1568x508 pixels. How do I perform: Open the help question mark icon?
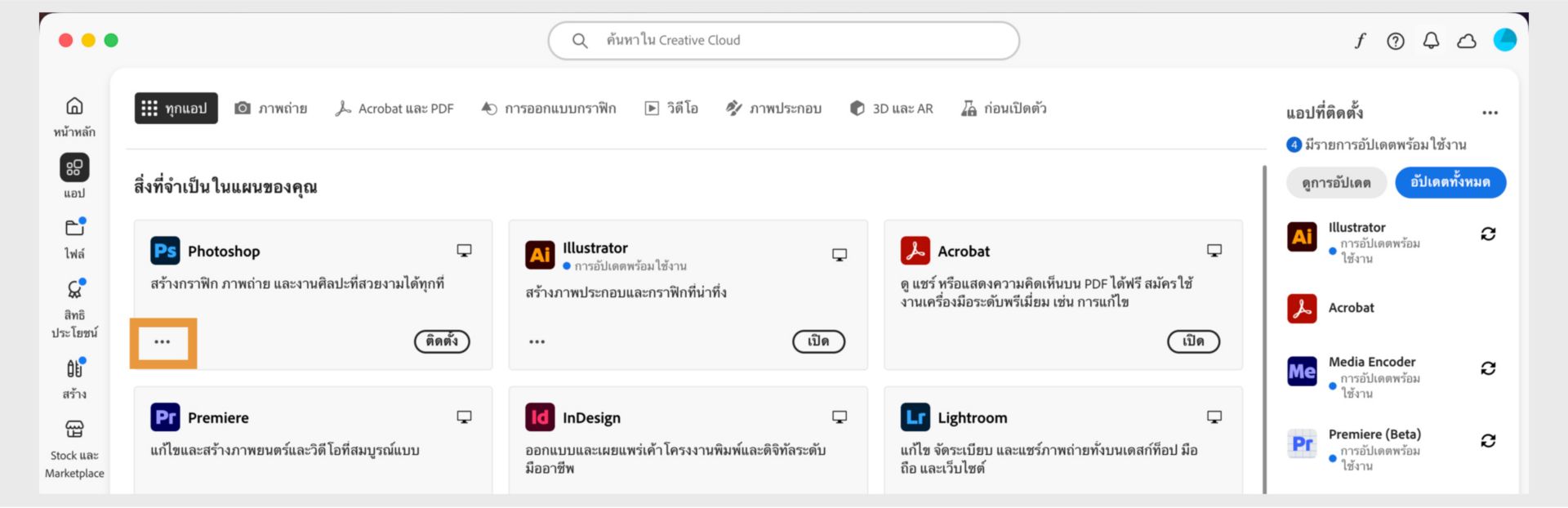coord(1396,41)
